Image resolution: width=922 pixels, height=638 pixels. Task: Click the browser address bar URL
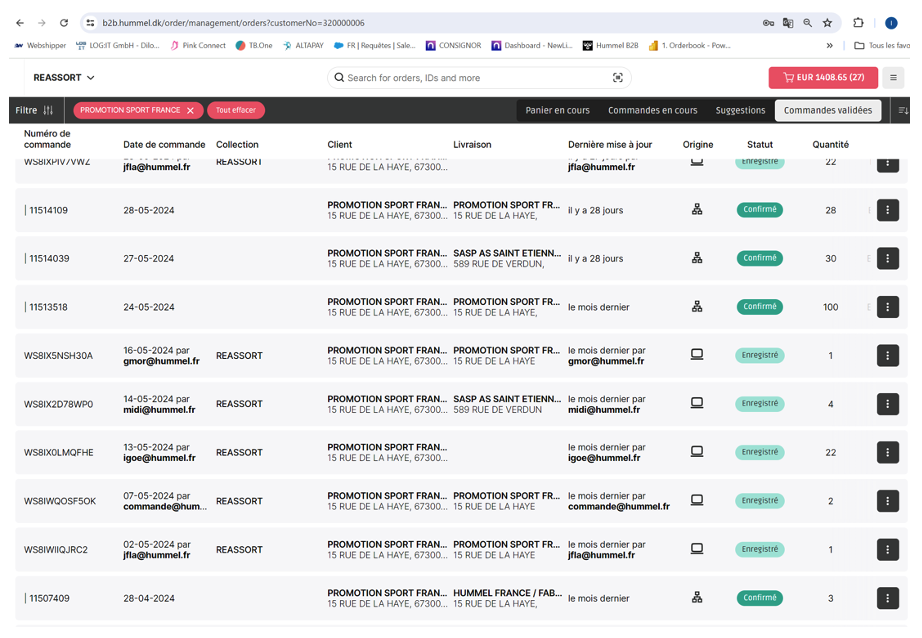(233, 23)
